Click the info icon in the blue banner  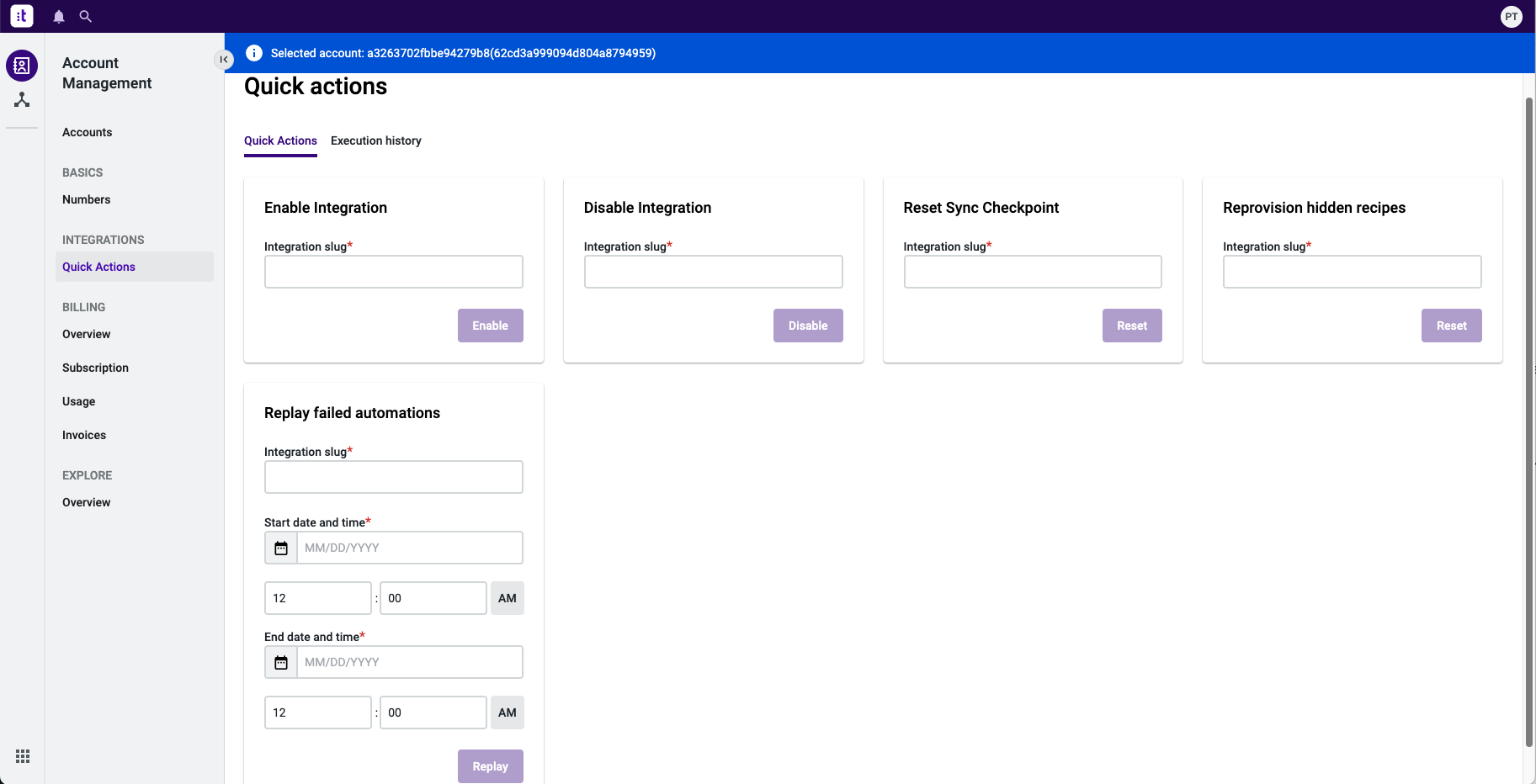(254, 53)
